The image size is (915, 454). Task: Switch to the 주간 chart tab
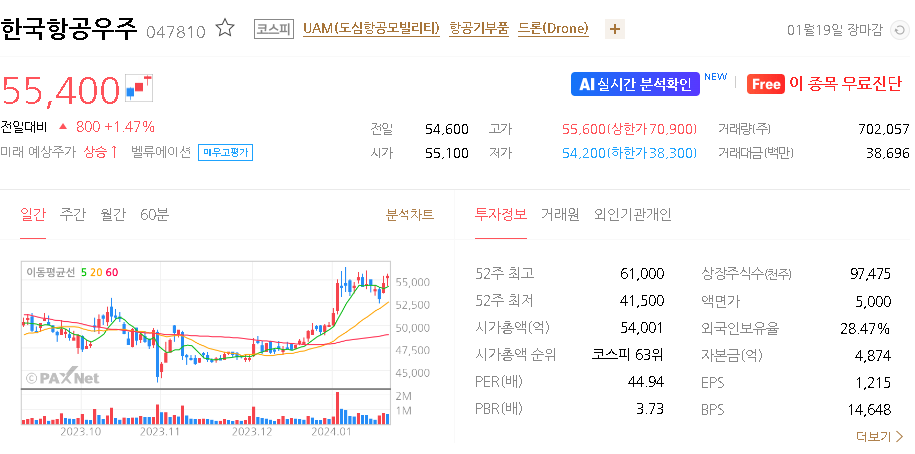point(72,214)
